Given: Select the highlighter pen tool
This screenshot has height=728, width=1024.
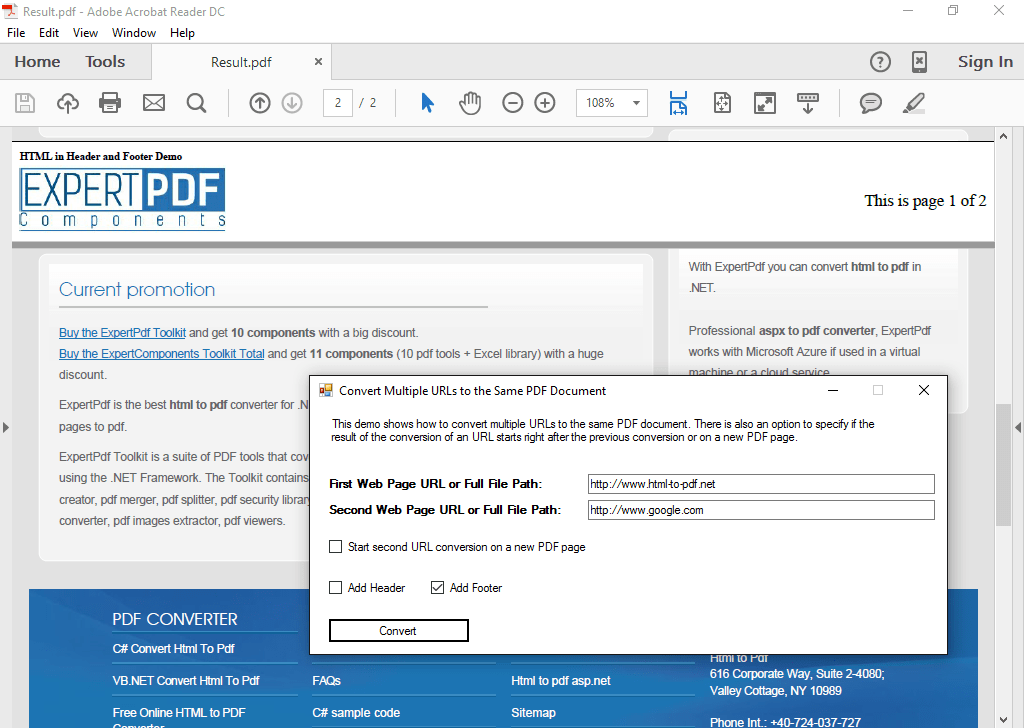Looking at the screenshot, I should pyautogui.click(x=913, y=102).
